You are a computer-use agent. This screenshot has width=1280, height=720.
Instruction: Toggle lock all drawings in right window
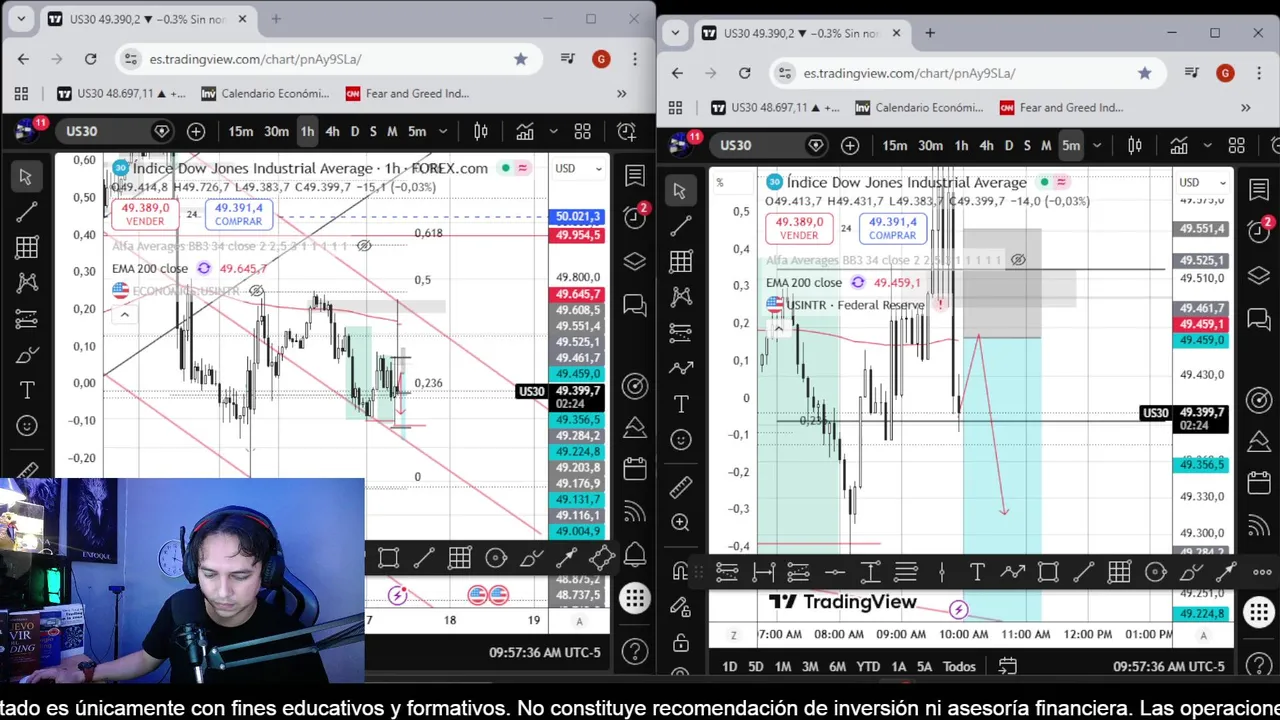[681, 642]
